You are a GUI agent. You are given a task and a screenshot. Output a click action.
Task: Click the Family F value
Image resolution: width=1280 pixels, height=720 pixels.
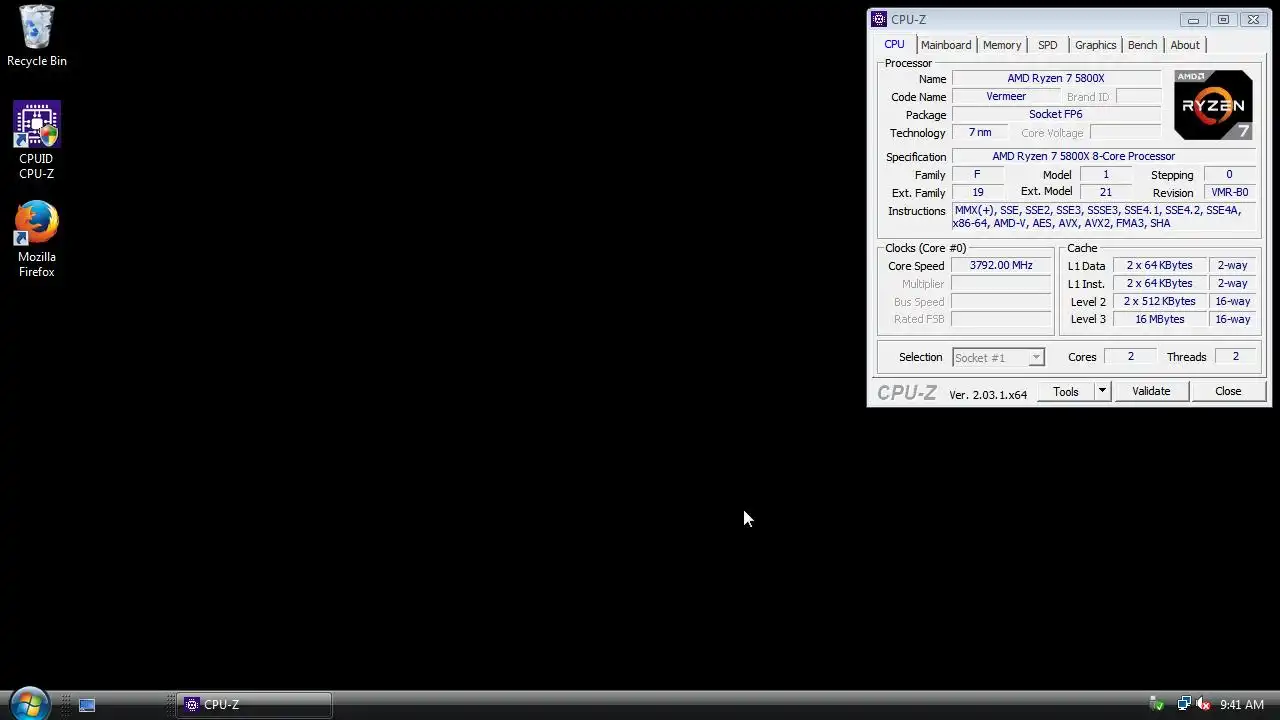point(977,174)
